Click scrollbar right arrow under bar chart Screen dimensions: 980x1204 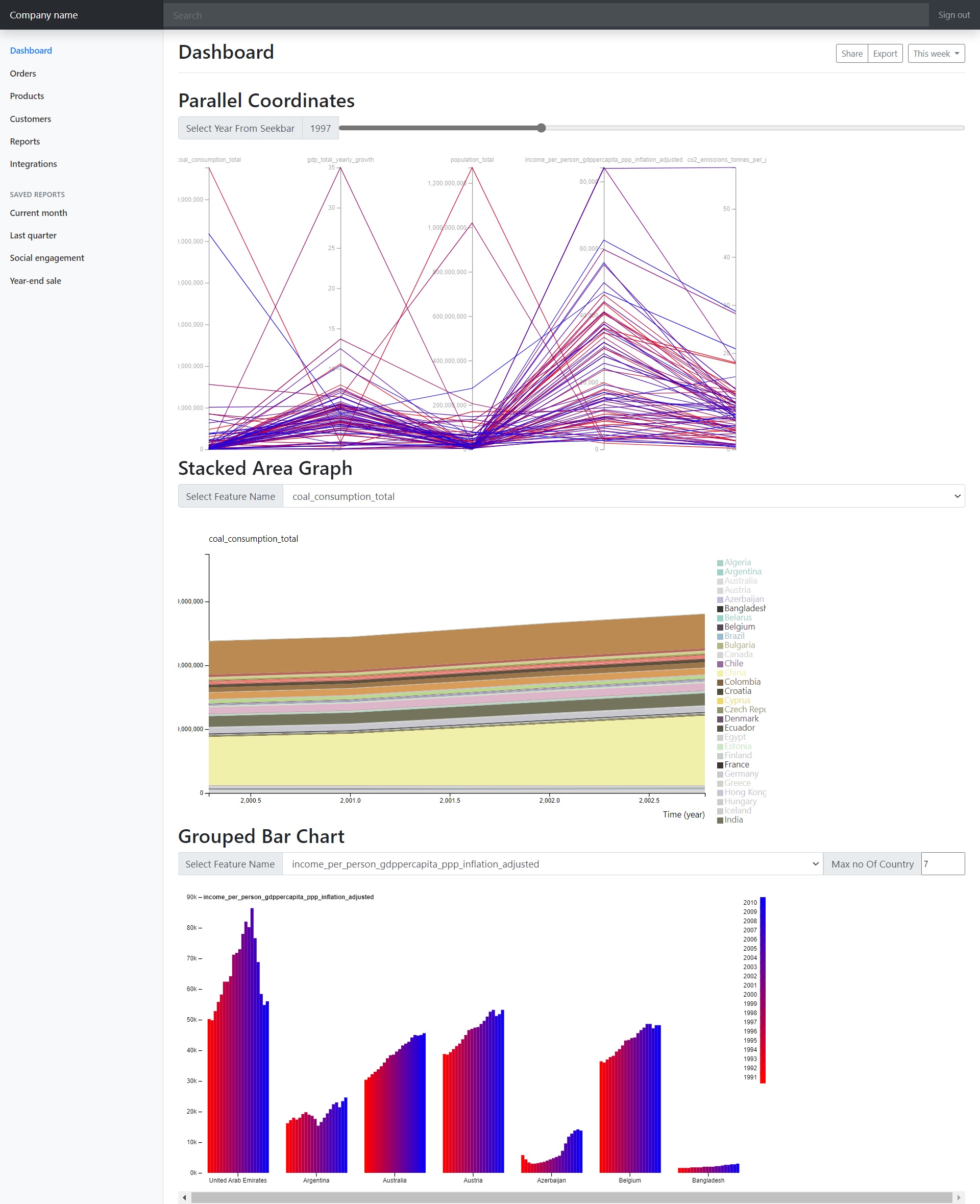tap(959, 1197)
